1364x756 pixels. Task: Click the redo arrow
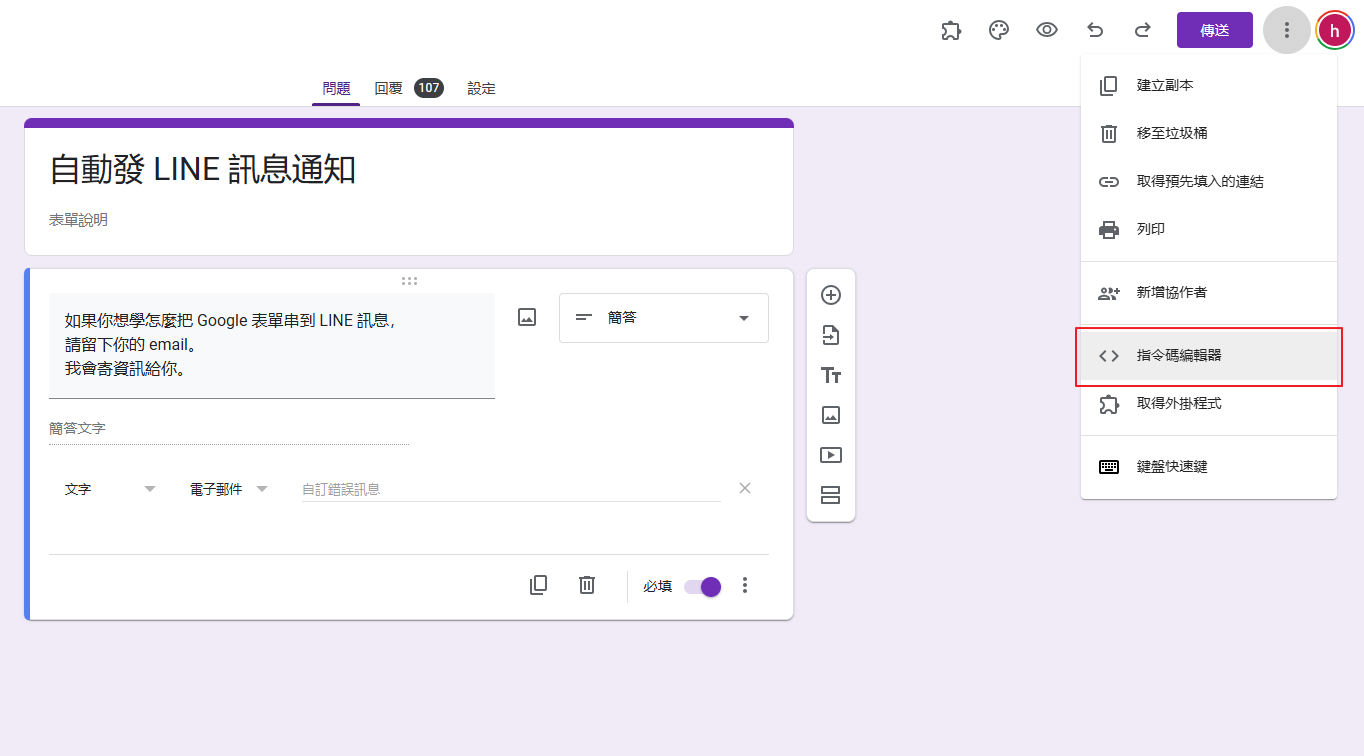click(x=1143, y=30)
